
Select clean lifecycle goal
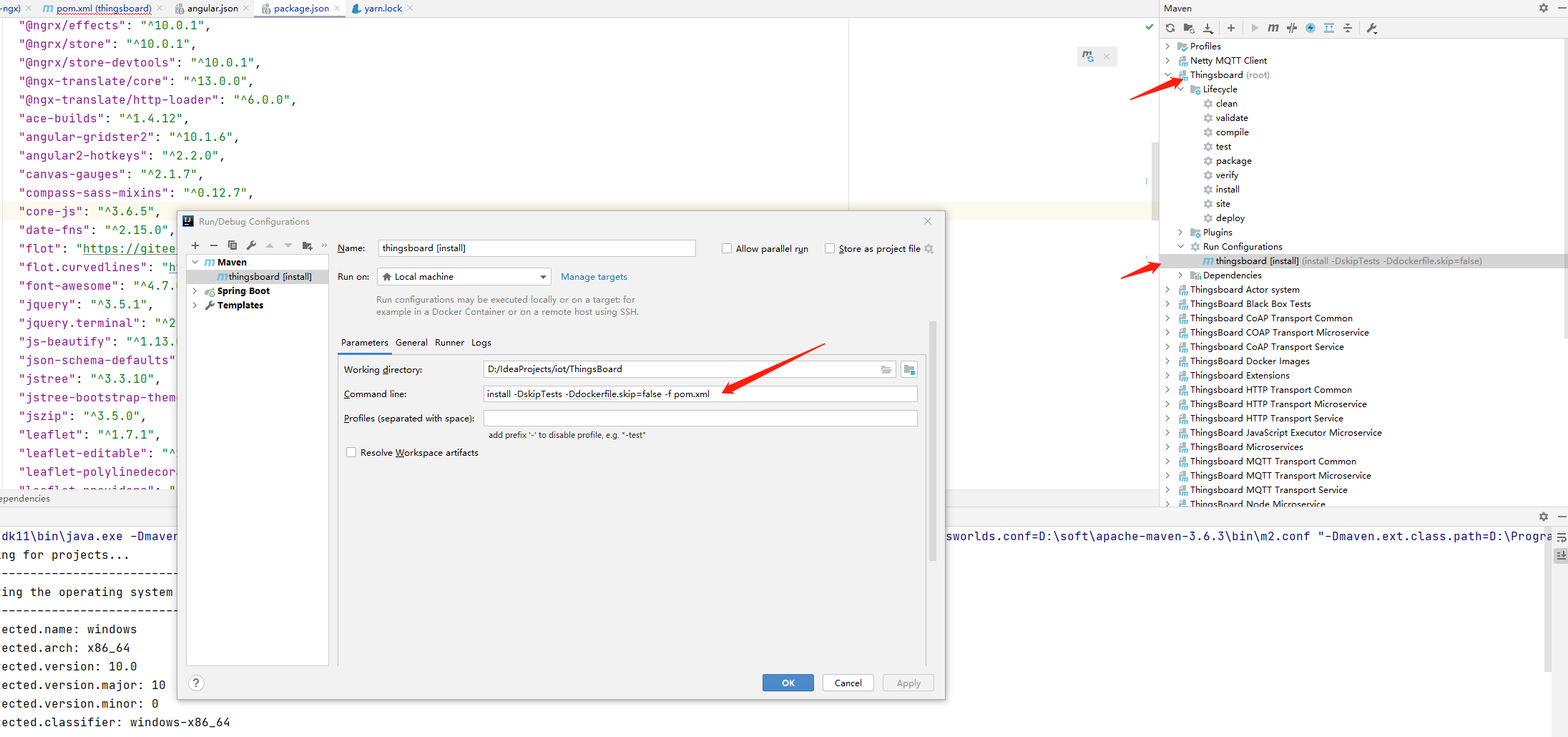tap(1226, 104)
